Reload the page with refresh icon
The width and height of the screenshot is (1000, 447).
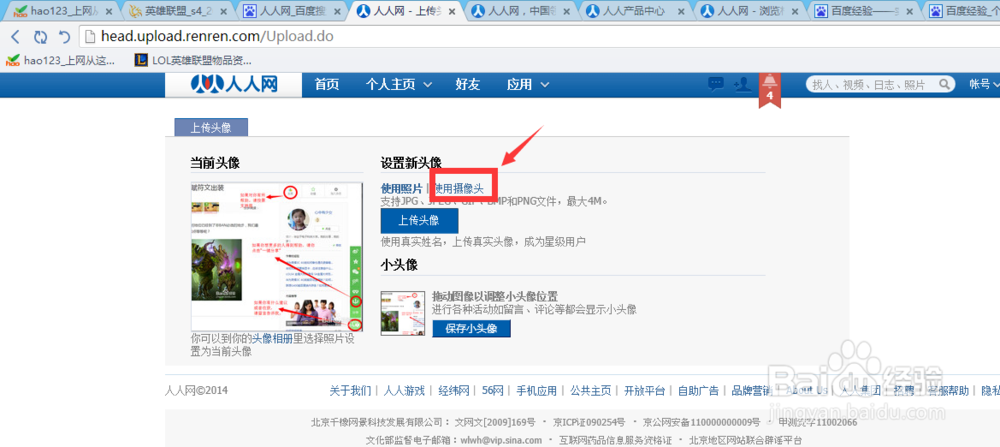(40, 36)
